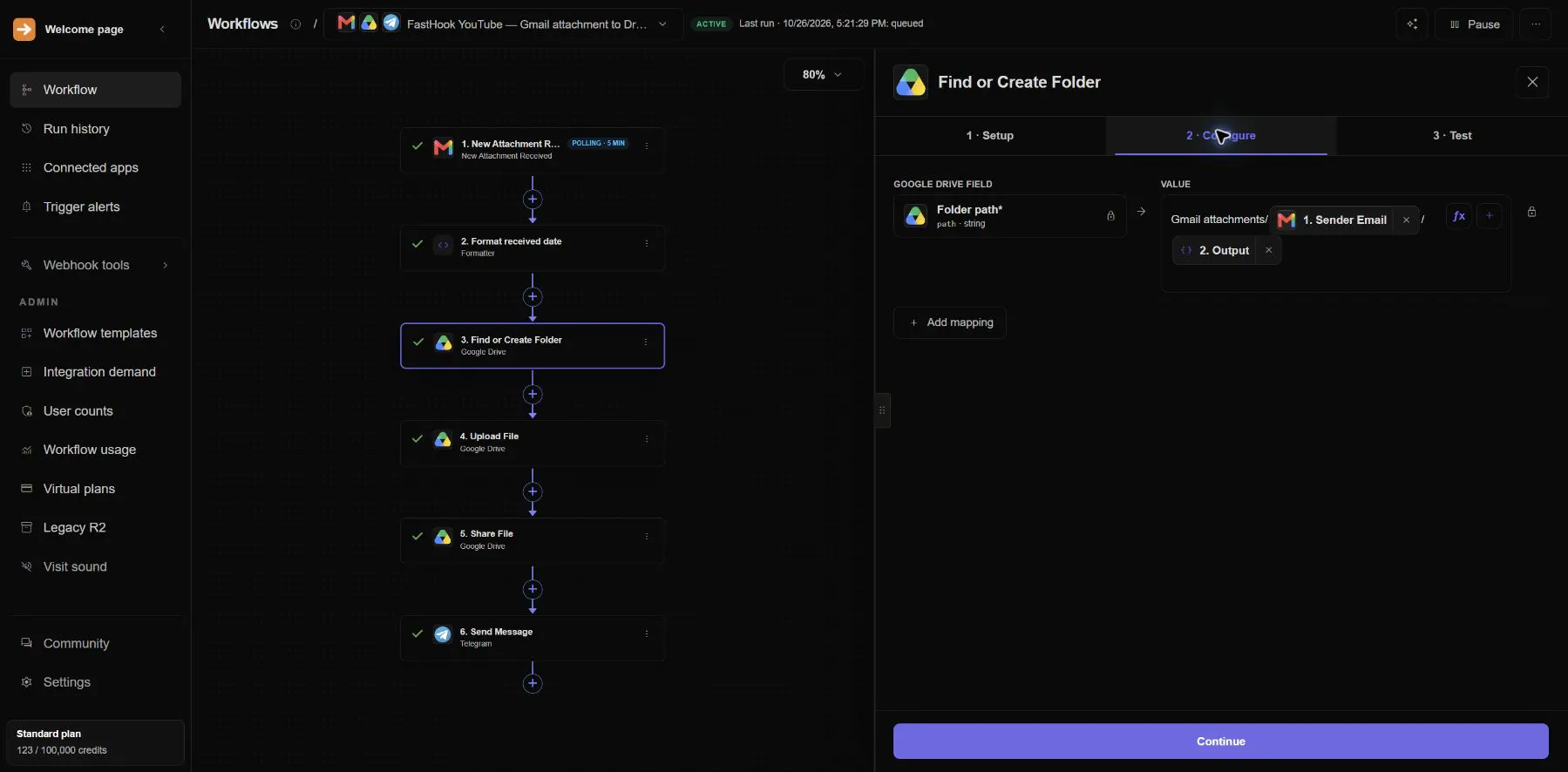Open the Community link

96,643
